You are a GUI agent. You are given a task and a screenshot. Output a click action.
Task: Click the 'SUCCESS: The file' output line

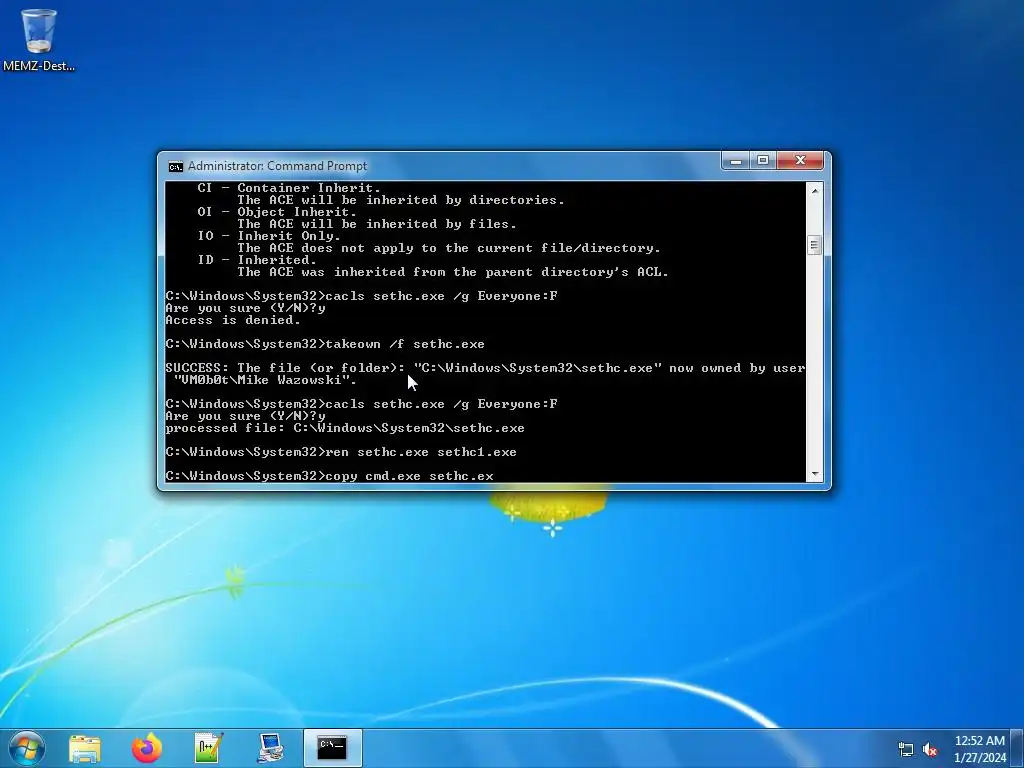[485, 368]
